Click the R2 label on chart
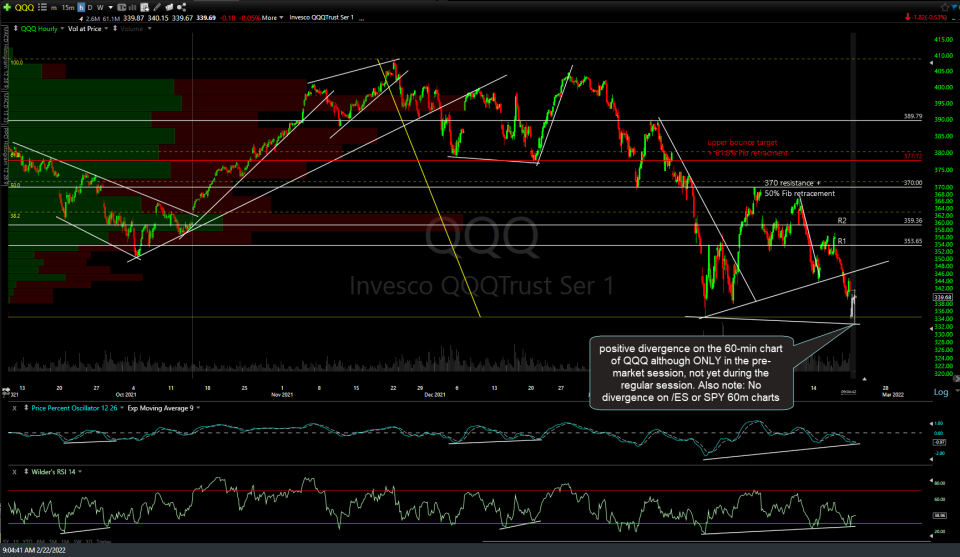The image size is (960, 557). pos(842,220)
